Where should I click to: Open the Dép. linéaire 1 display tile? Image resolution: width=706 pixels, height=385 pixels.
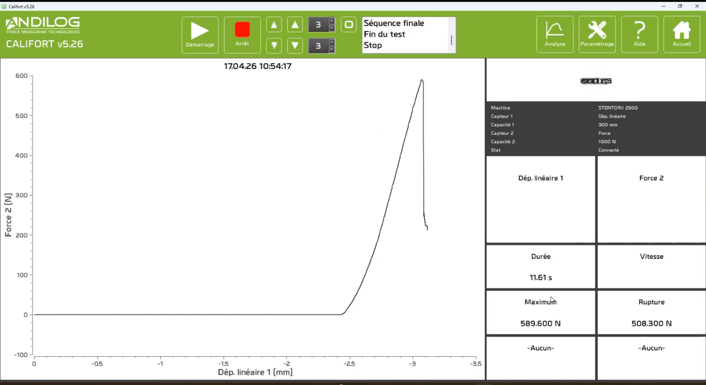[541, 199]
